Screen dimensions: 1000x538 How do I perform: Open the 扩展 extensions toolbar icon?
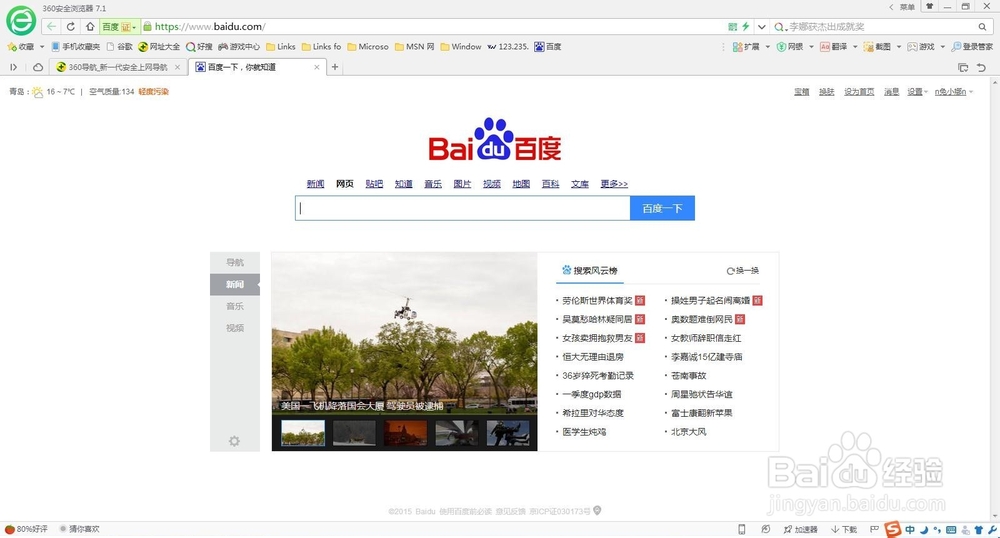click(x=746, y=47)
